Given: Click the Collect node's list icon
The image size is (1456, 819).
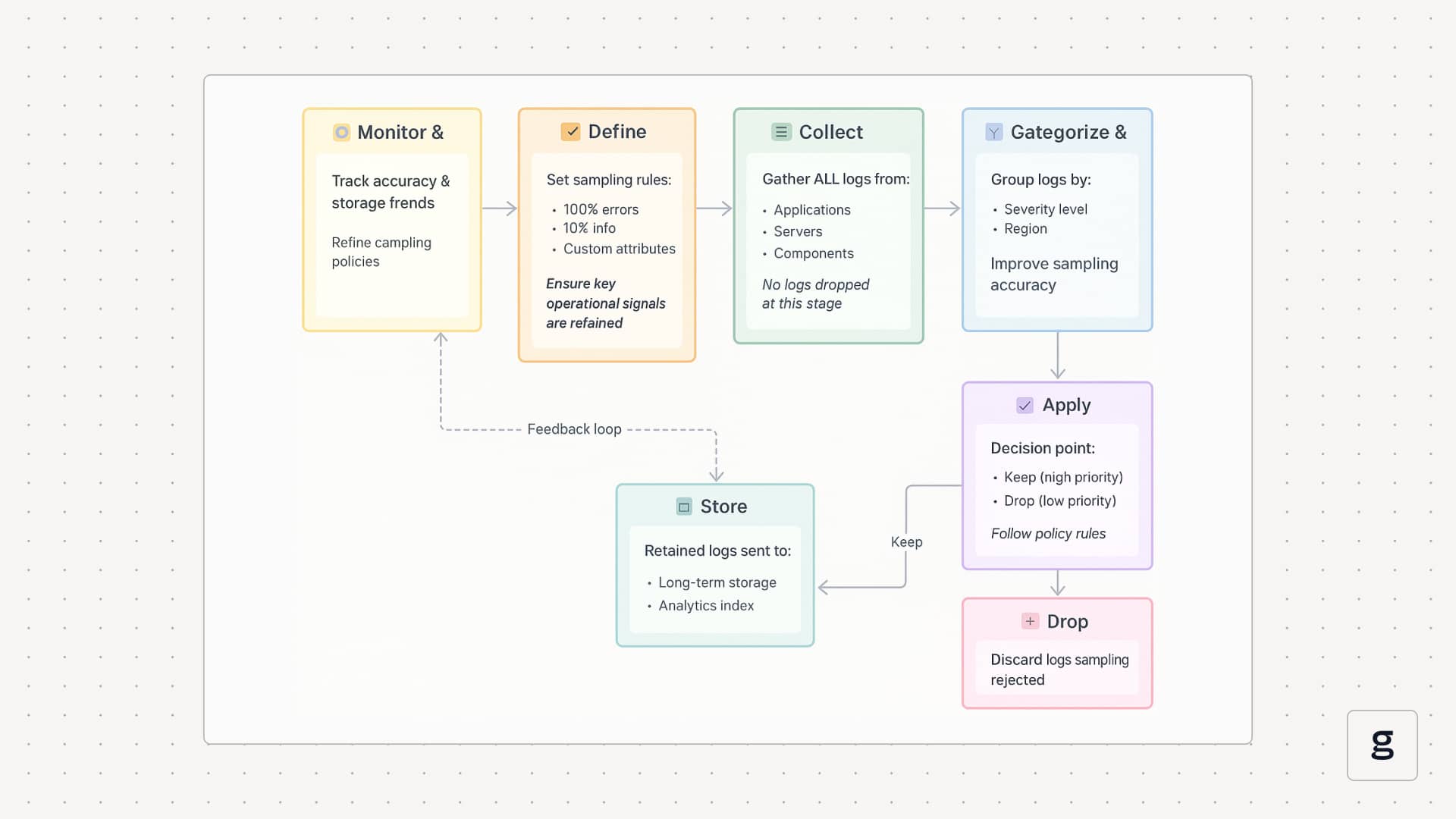Looking at the screenshot, I should [x=781, y=133].
